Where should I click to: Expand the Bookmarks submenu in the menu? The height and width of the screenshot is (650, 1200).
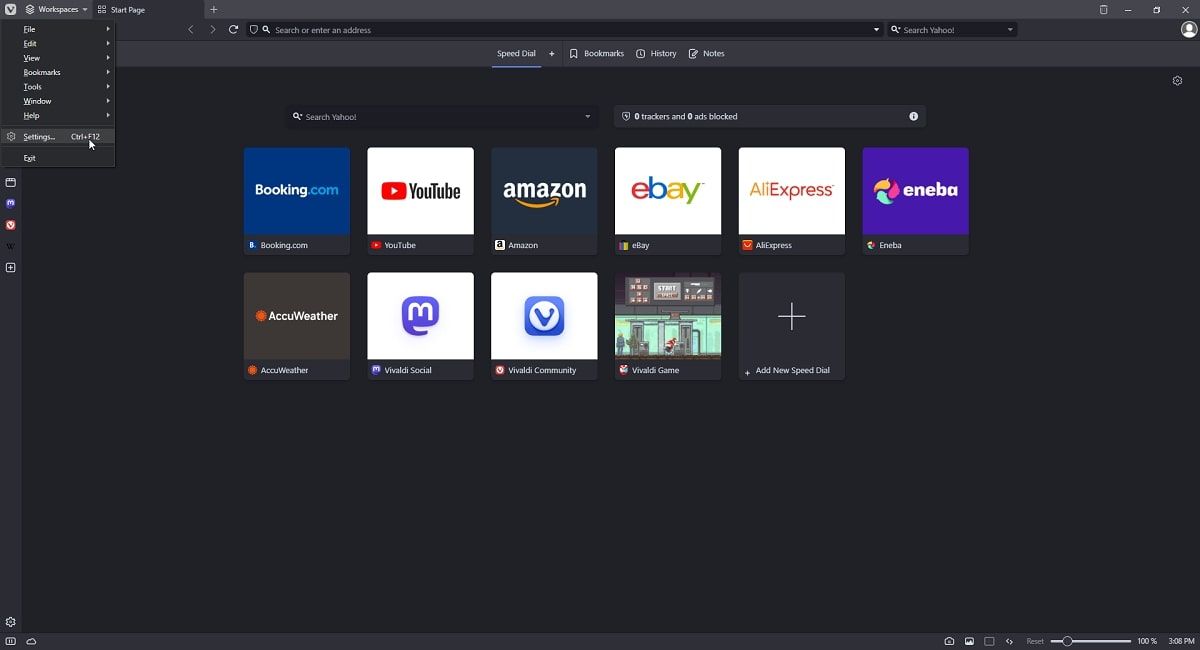click(x=58, y=72)
